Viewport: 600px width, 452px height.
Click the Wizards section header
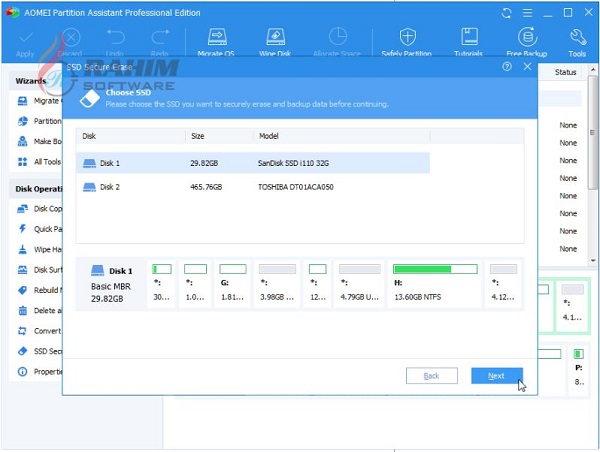(31, 81)
